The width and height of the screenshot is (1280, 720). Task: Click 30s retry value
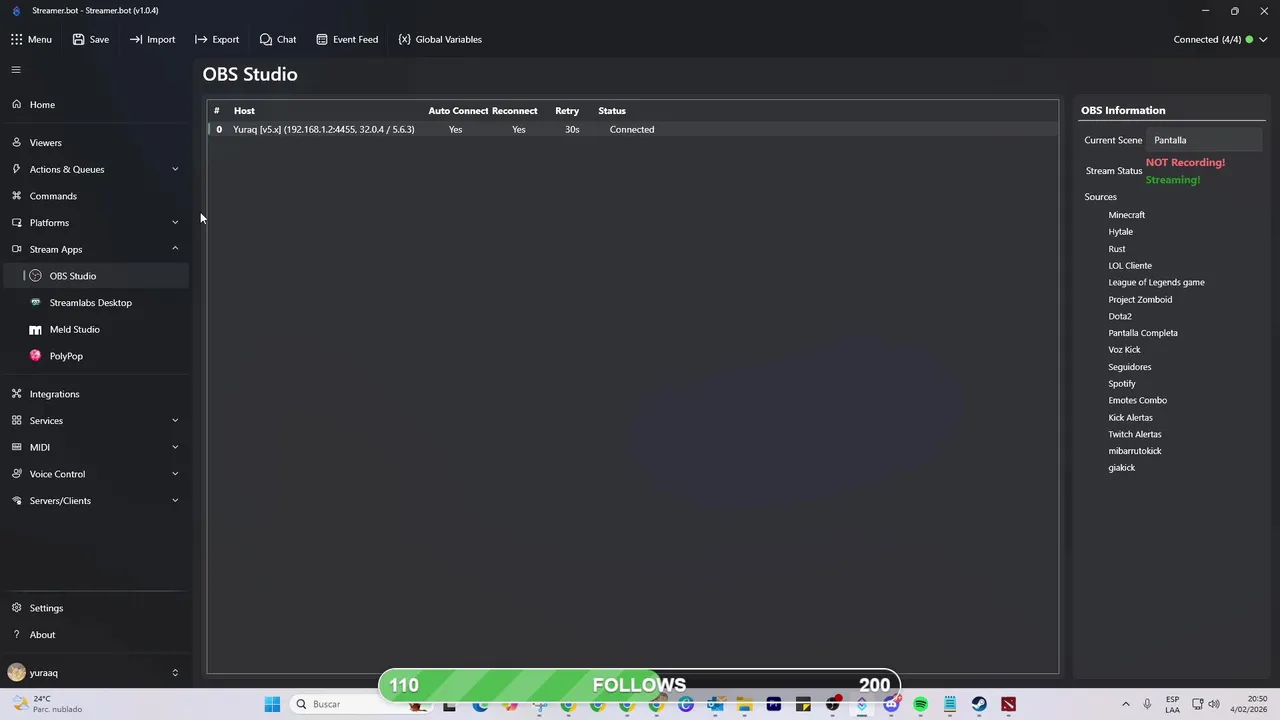point(572,129)
